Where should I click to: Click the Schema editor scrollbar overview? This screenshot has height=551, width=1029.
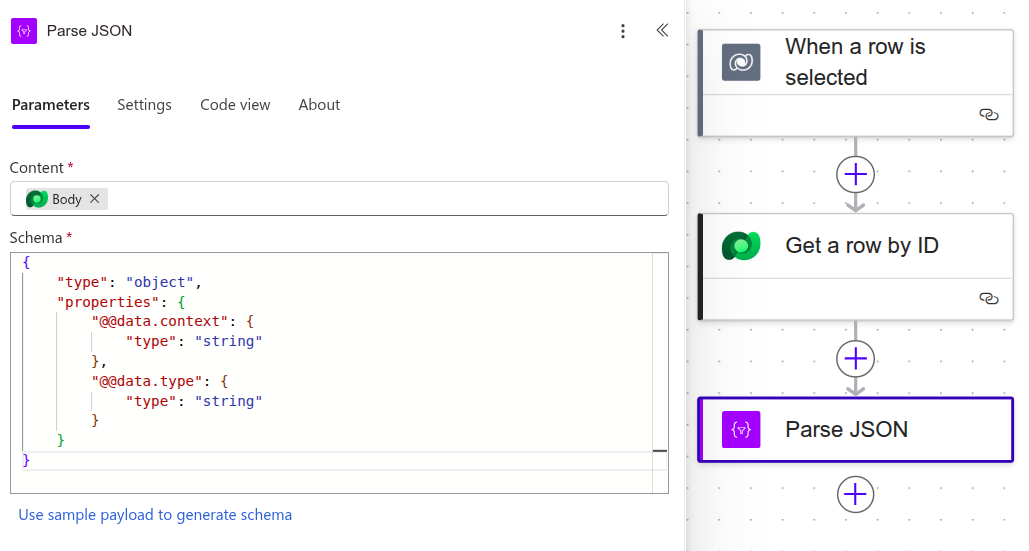[x=660, y=373]
